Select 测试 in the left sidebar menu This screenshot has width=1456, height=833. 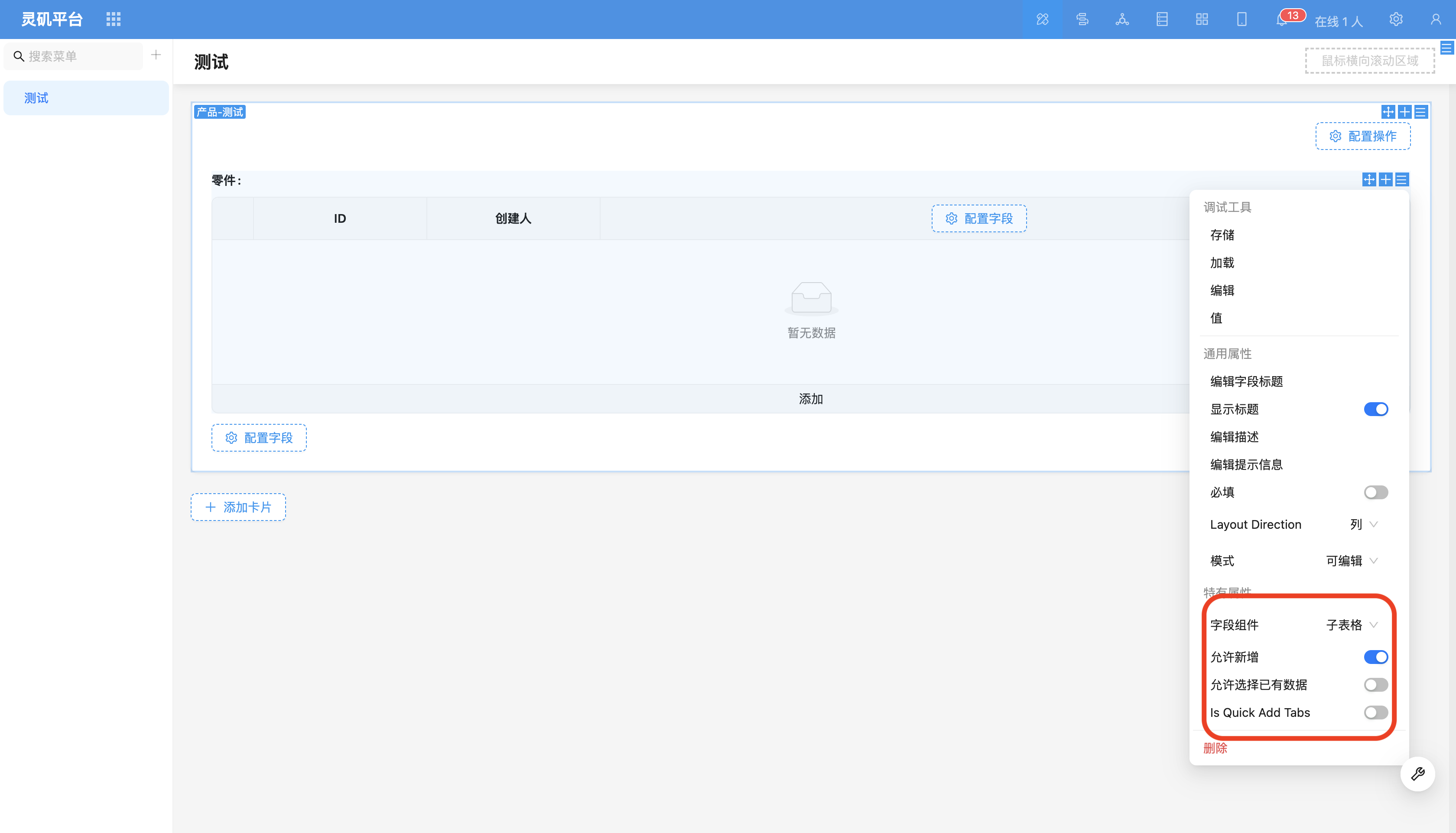[86, 98]
